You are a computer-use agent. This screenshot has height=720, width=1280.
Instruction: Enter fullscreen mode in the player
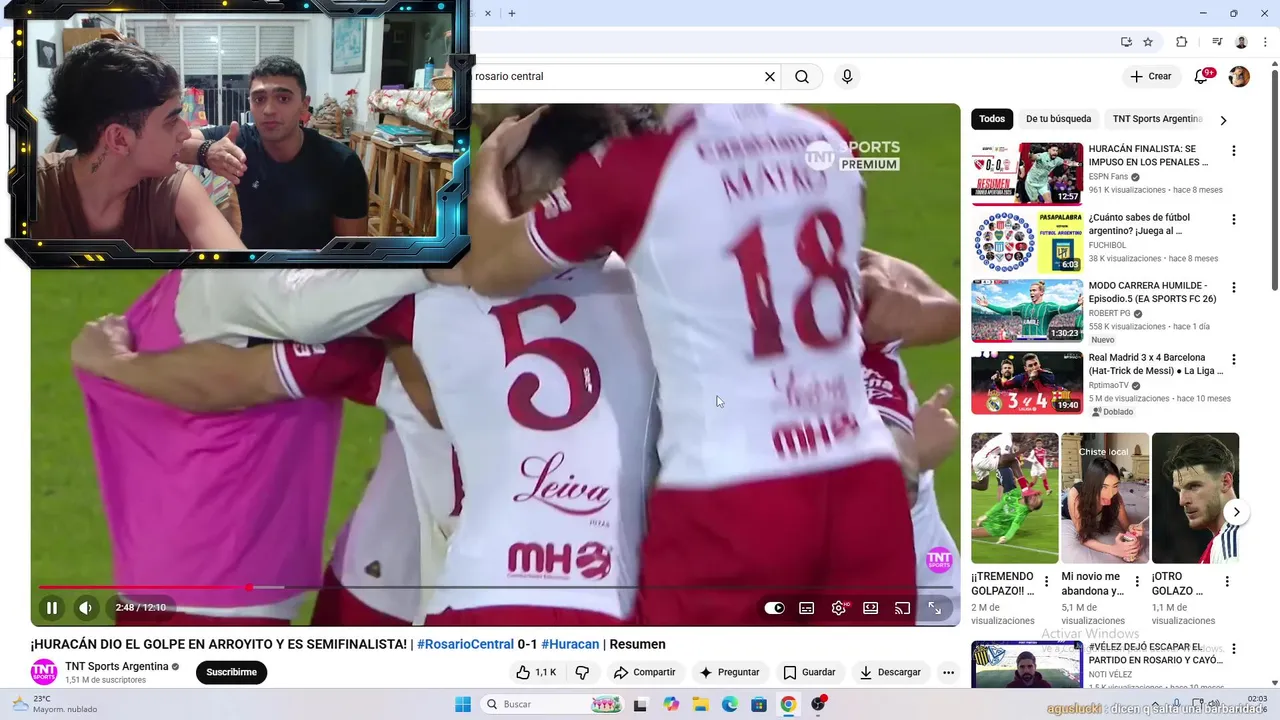[x=934, y=608]
